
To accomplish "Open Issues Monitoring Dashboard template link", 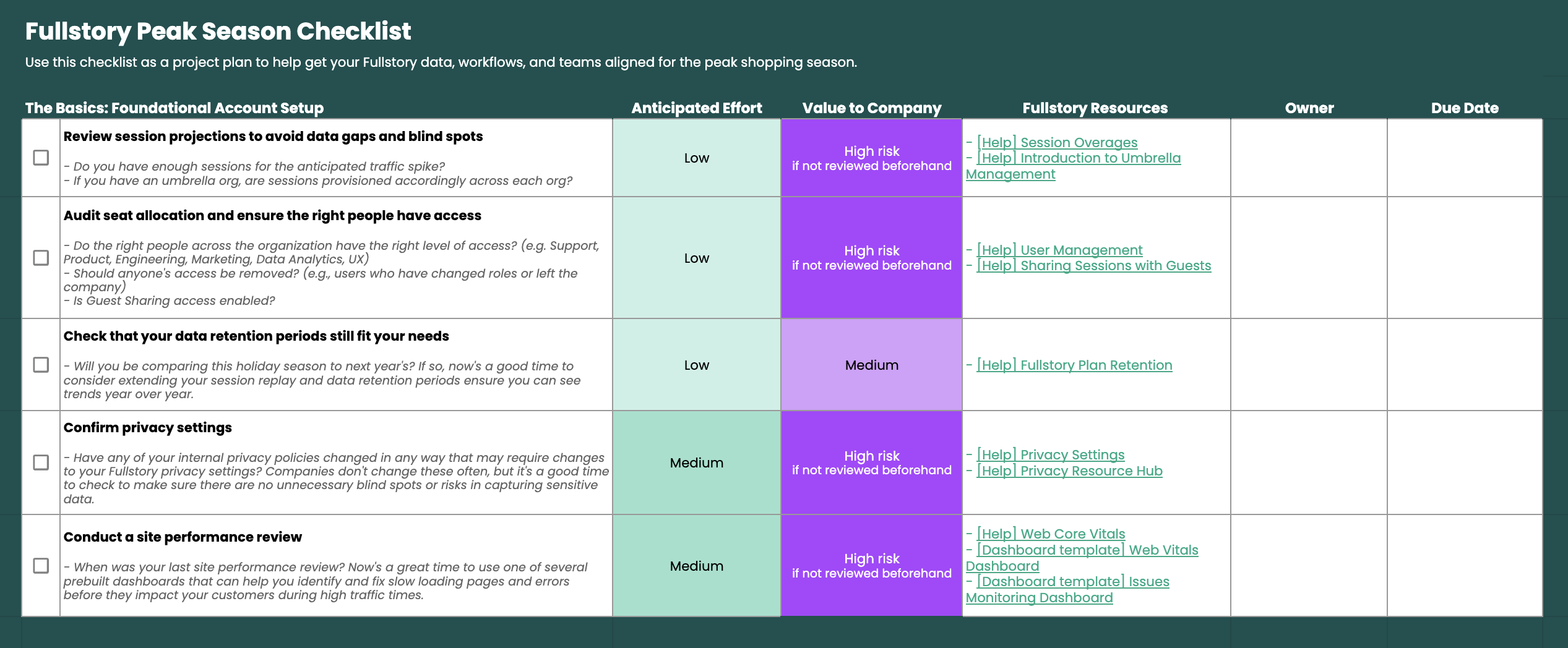I will pos(1073,582).
